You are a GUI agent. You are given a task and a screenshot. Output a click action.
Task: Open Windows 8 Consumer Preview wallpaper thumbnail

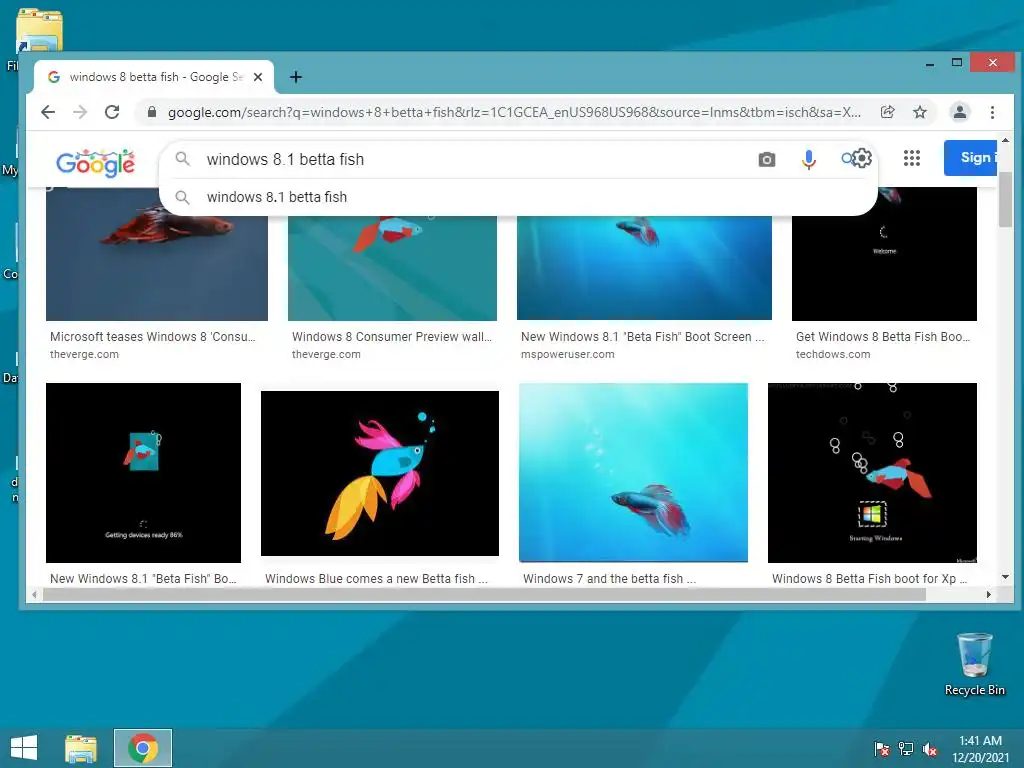click(392, 268)
